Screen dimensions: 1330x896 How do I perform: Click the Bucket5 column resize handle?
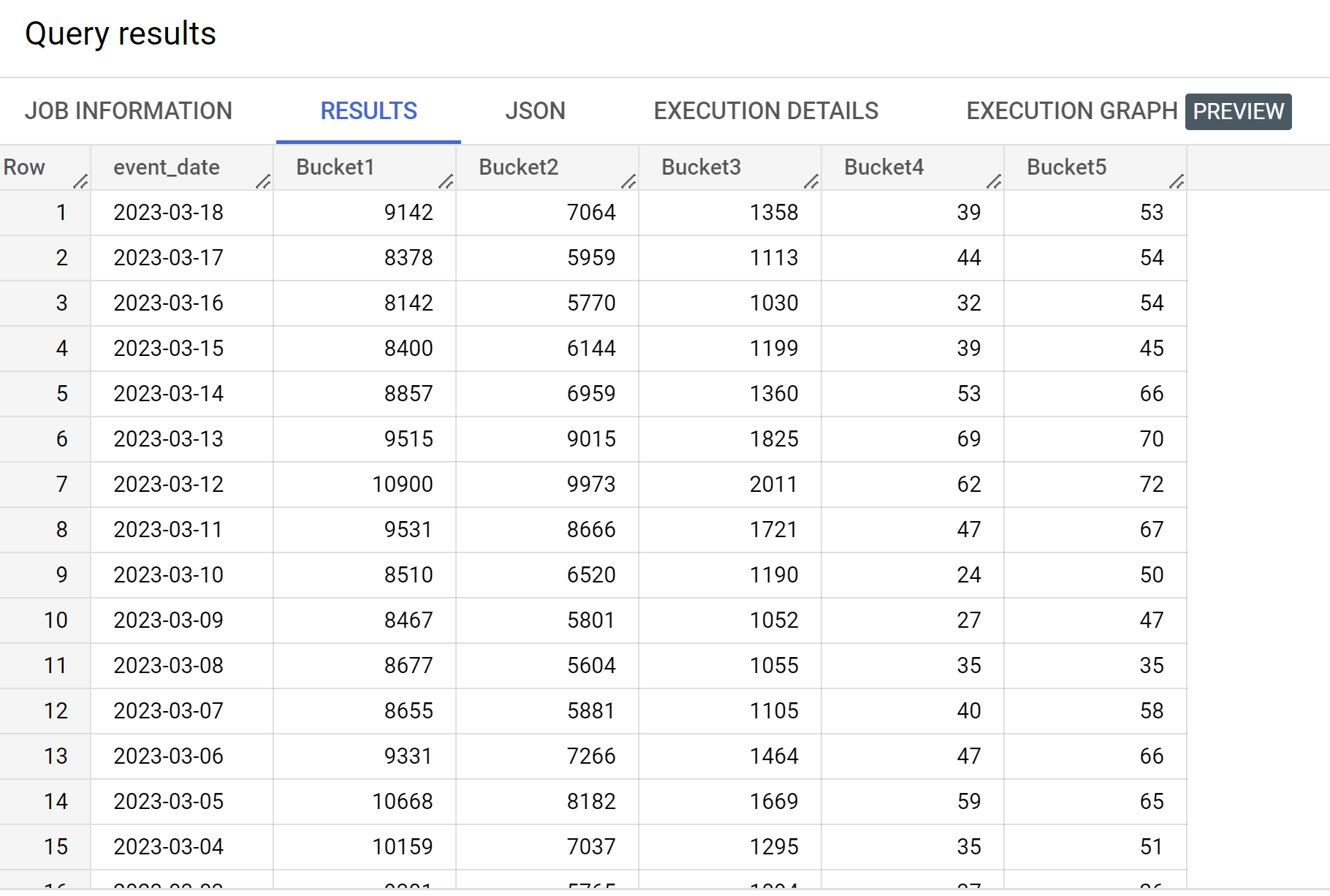(x=1177, y=181)
